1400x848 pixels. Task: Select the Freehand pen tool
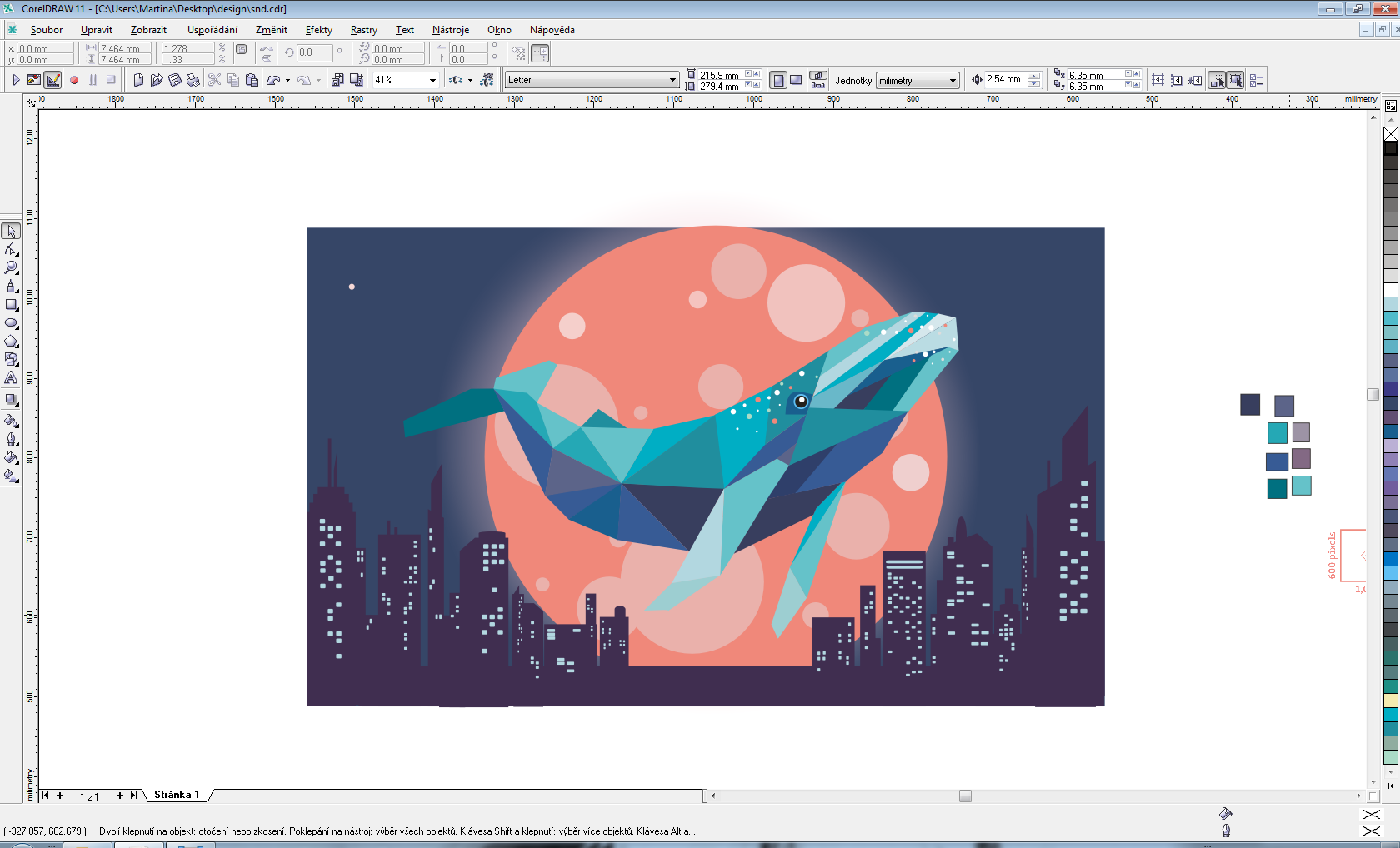point(11,287)
